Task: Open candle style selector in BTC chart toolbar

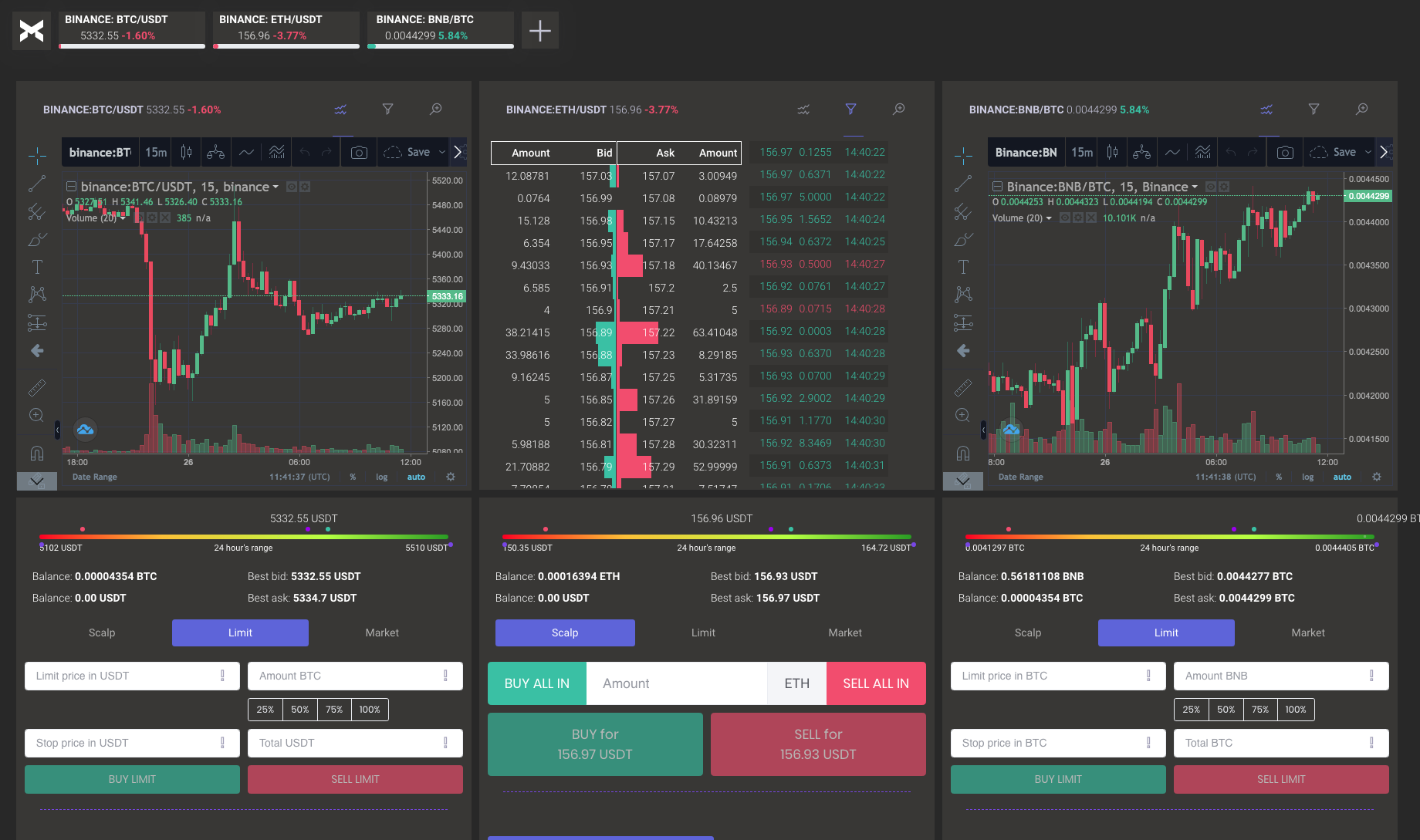Action: click(186, 152)
